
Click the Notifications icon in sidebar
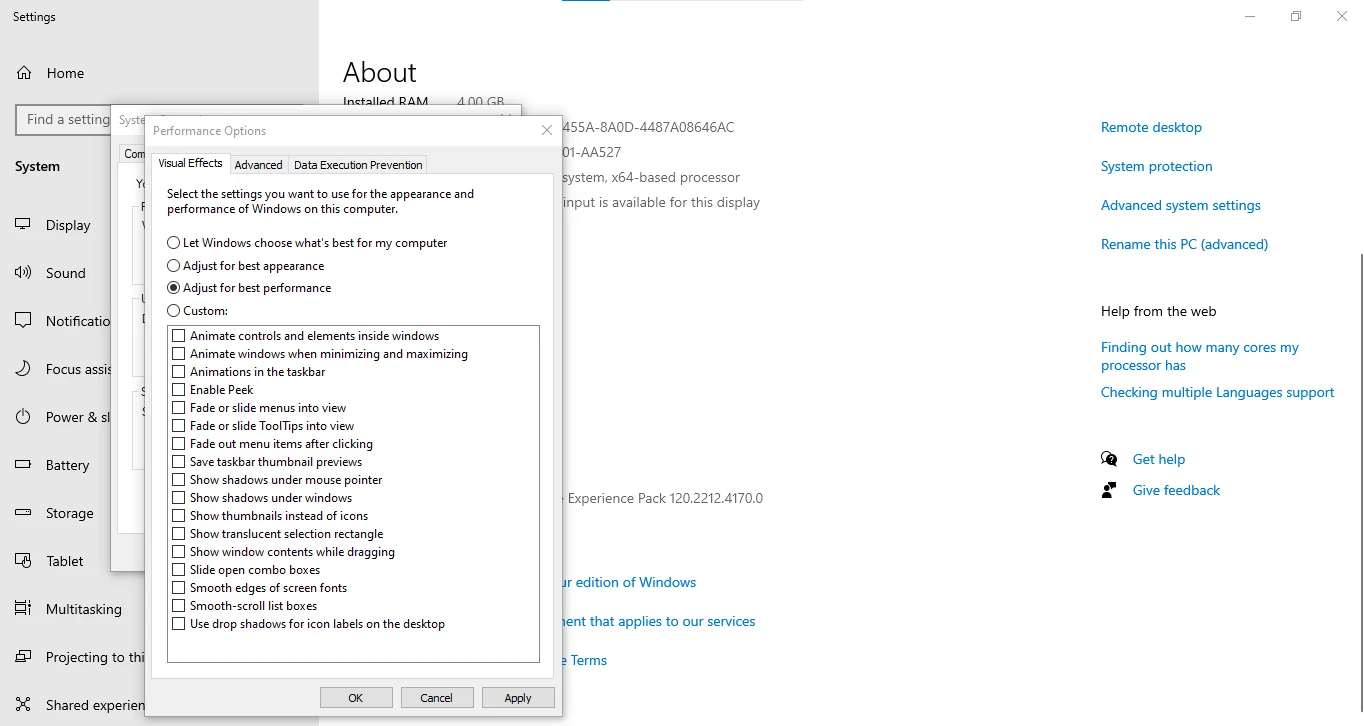[23, 321]
